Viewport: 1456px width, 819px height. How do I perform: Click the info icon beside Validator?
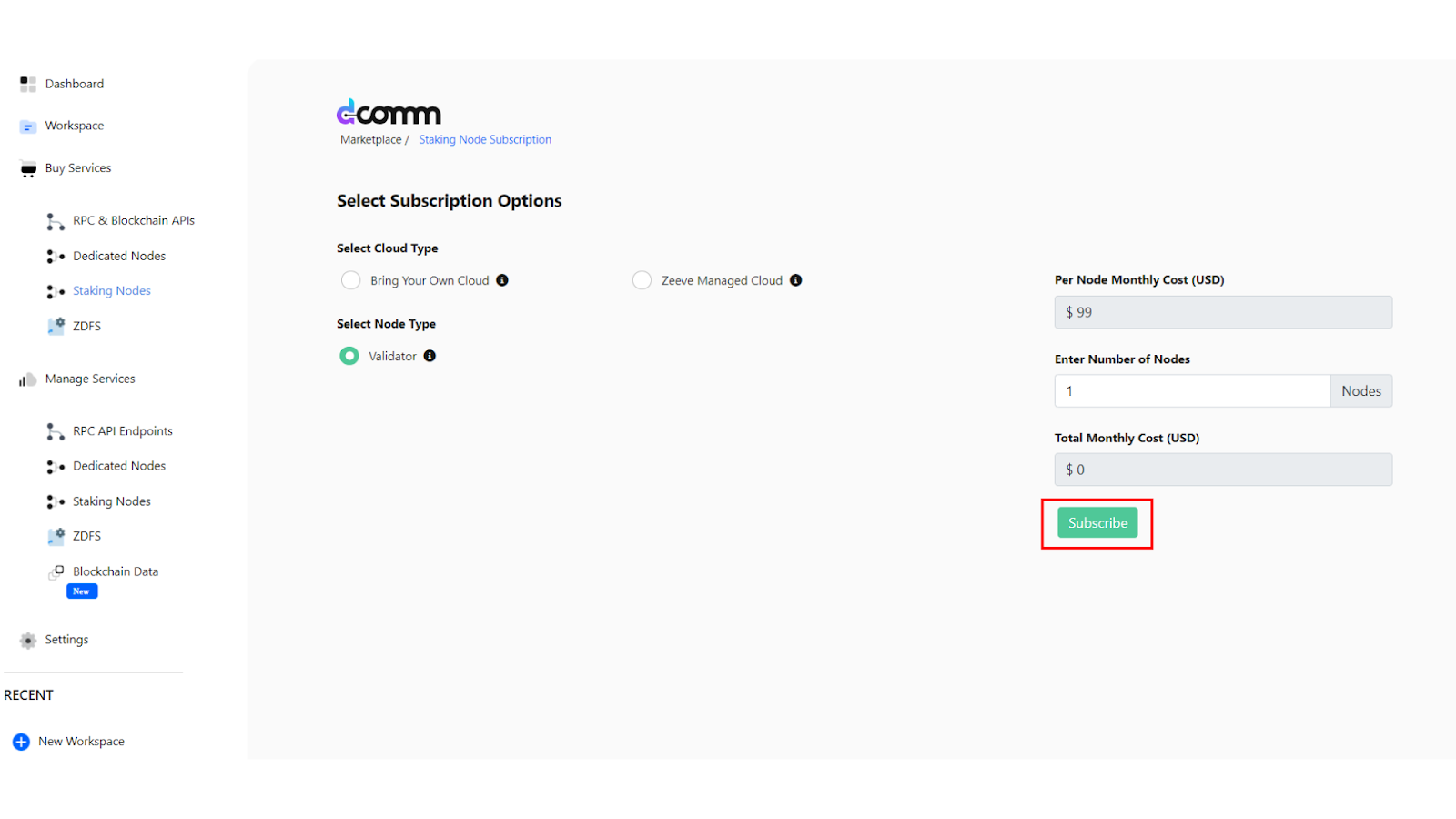[x=430, y=355]
